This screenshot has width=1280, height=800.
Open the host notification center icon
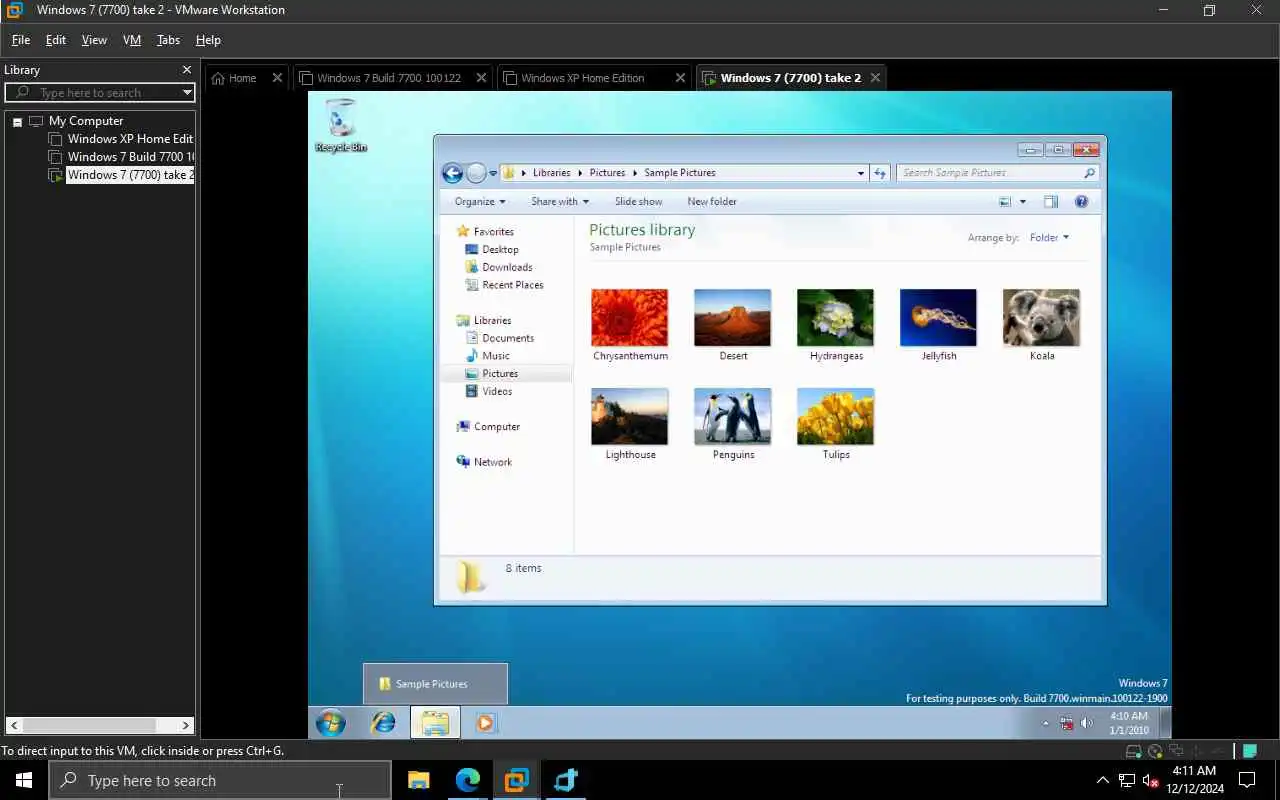[1247, 780]
